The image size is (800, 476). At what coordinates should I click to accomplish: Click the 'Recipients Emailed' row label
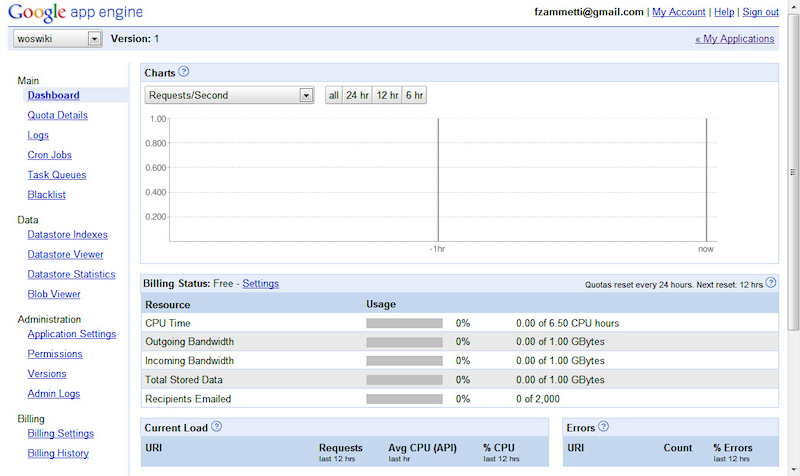tap(188, 399)
